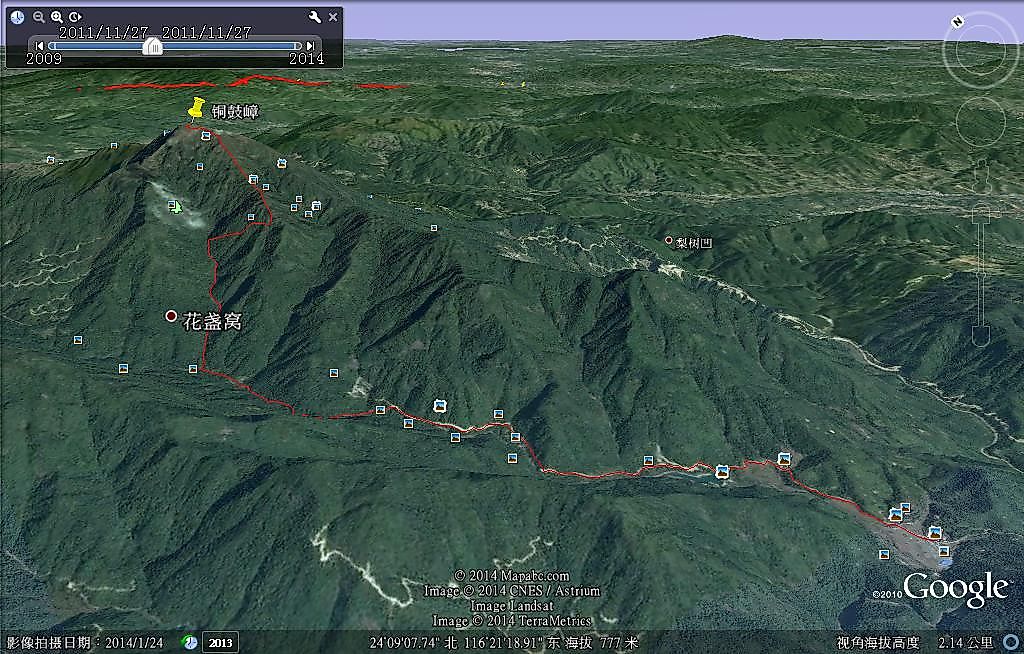Click the clock icon in status bar

[x=189, y=642]
